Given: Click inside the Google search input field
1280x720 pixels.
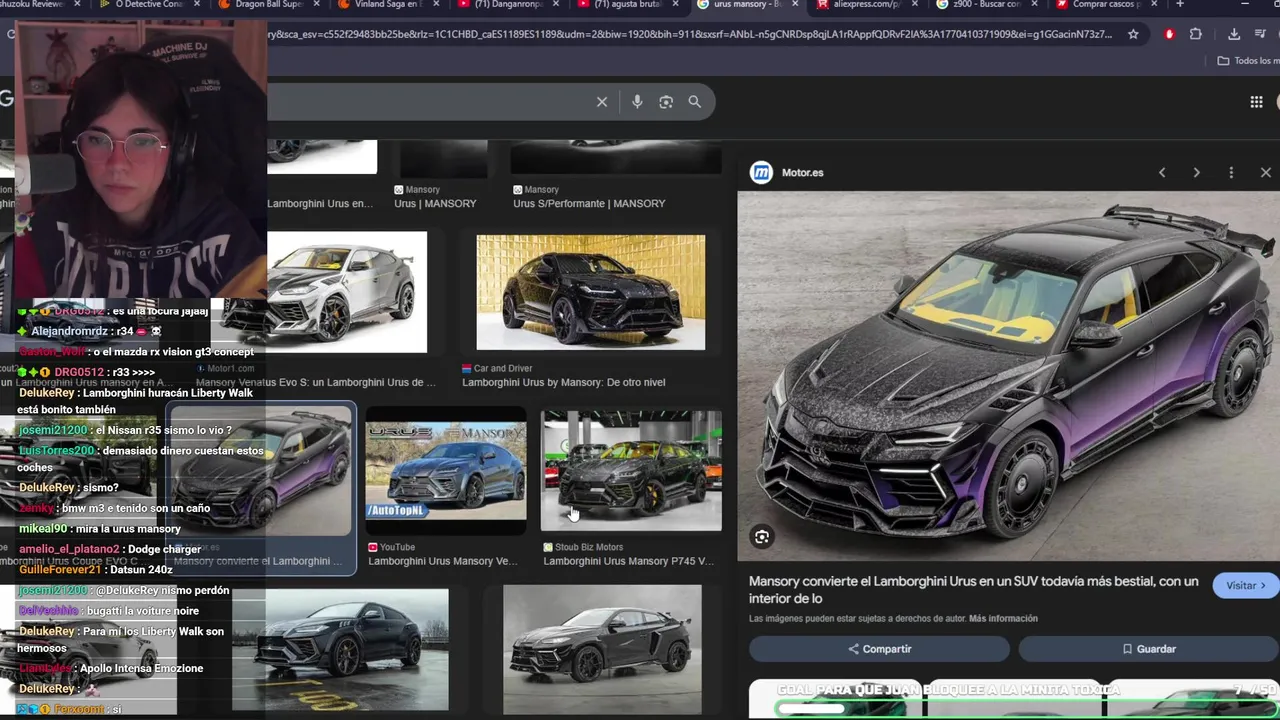Looking at the screenshot, I should (x=430, y=102).
